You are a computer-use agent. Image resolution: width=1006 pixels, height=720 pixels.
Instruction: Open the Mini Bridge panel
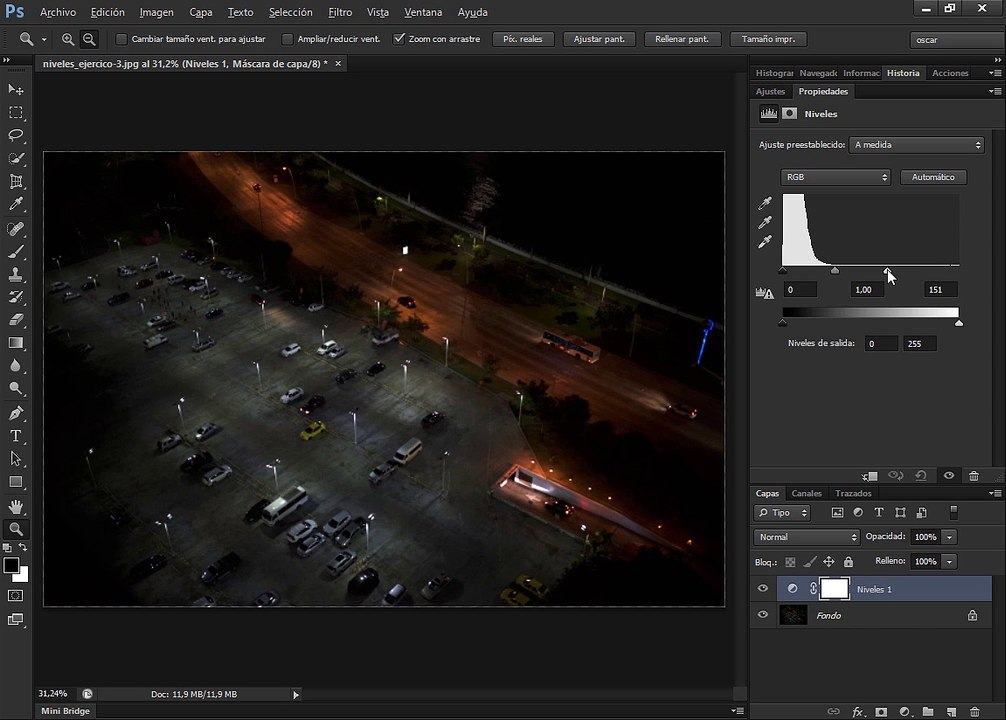point(65,711)
